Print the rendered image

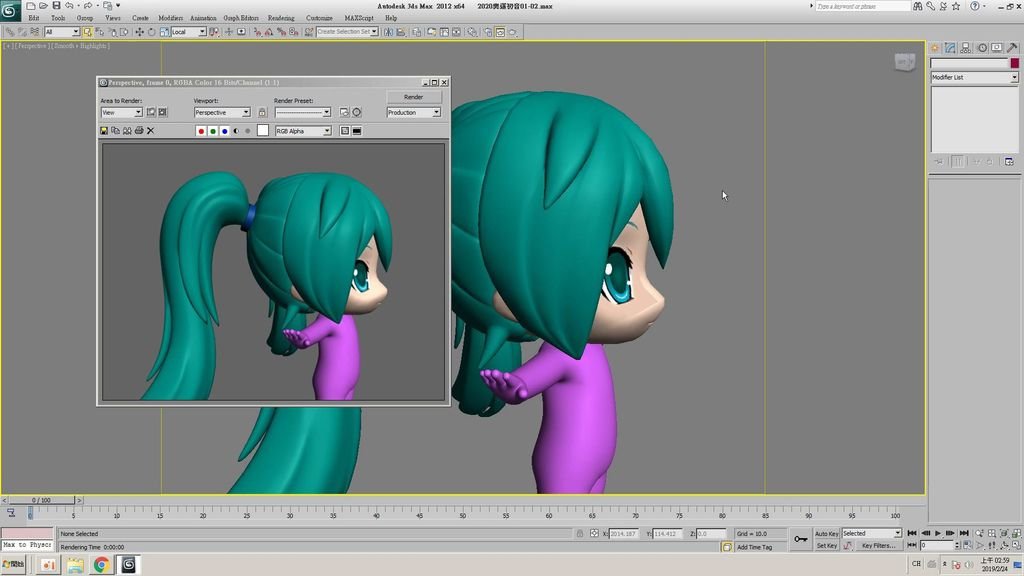139,131
